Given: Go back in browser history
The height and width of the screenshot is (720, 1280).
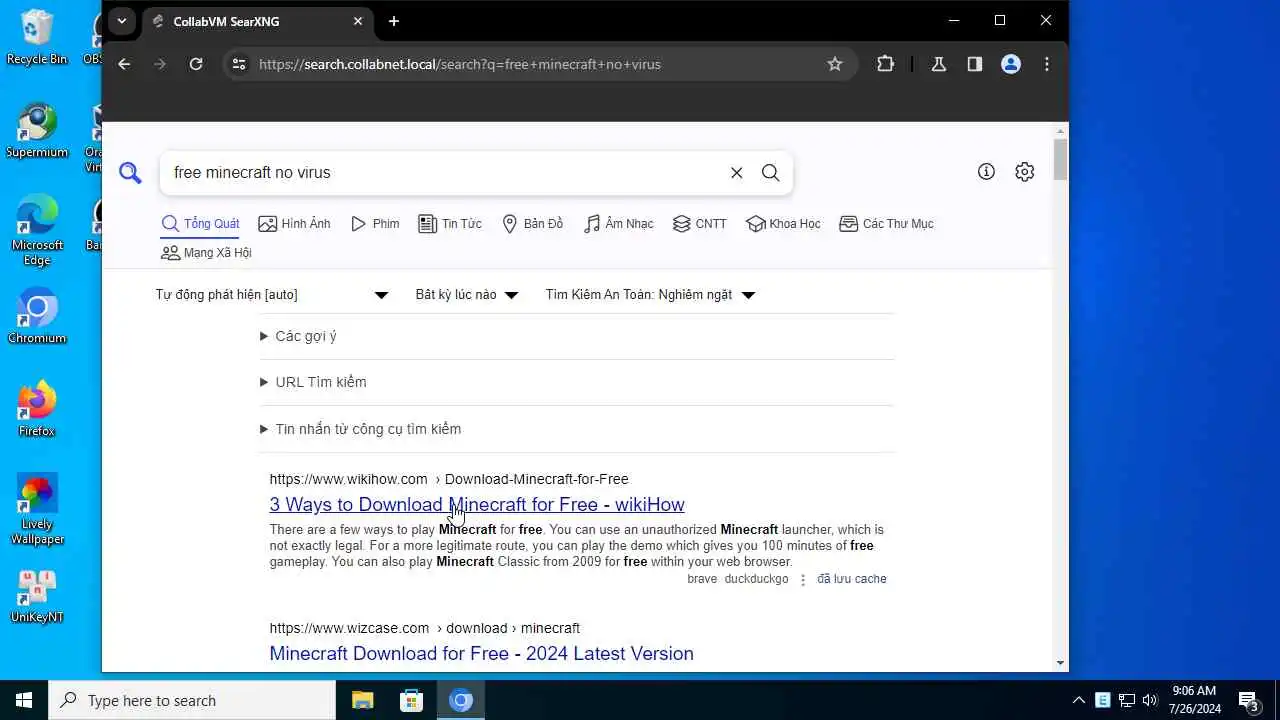Looking at the screenshot, I should 124,64.
